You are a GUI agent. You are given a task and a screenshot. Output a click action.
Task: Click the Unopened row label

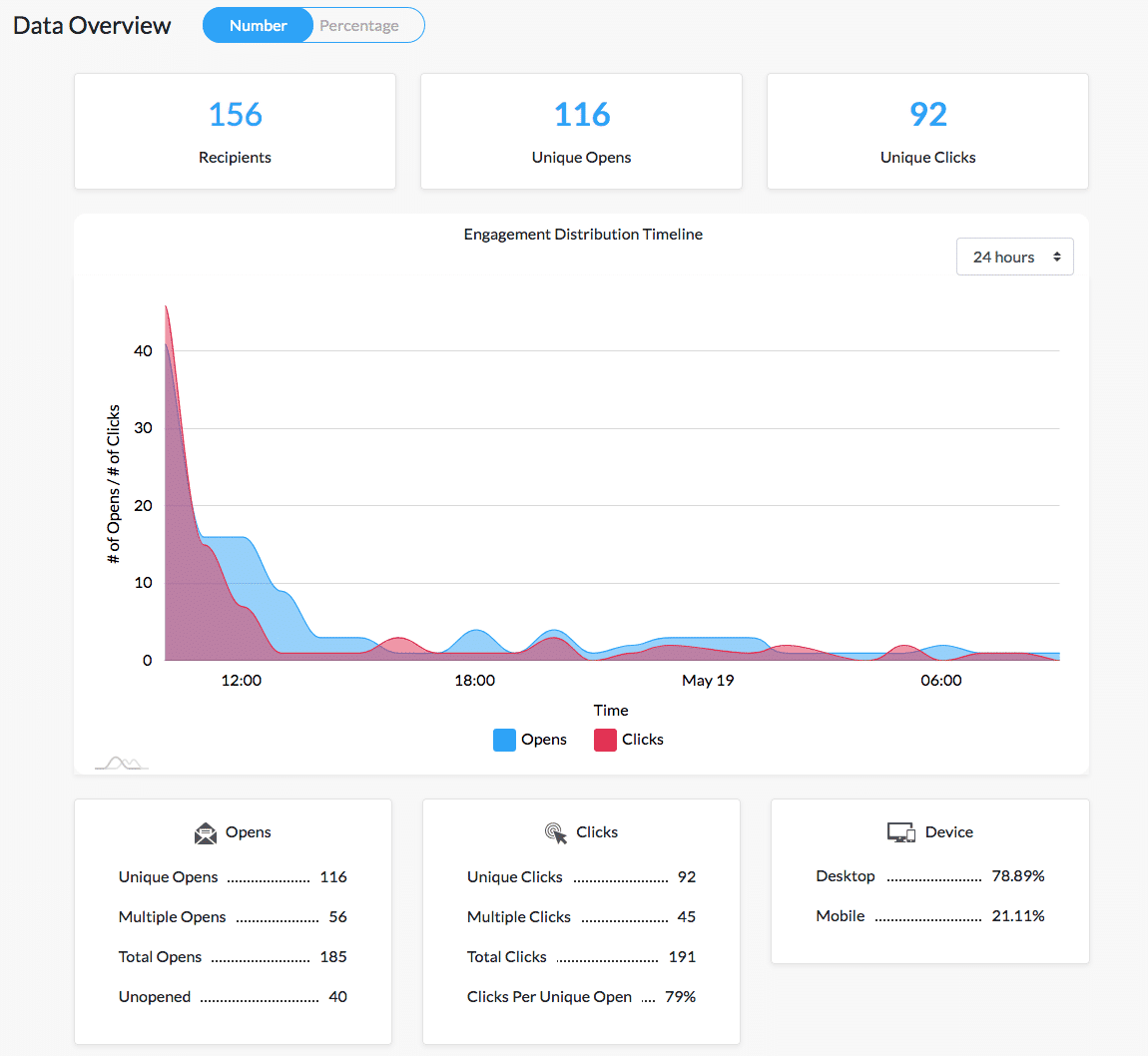pos(155,997)
